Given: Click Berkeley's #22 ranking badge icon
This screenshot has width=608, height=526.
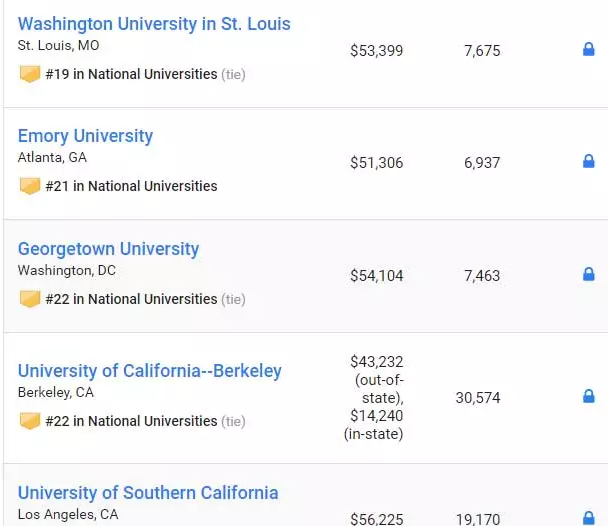Looking at the screenshot, I should 30,421.
